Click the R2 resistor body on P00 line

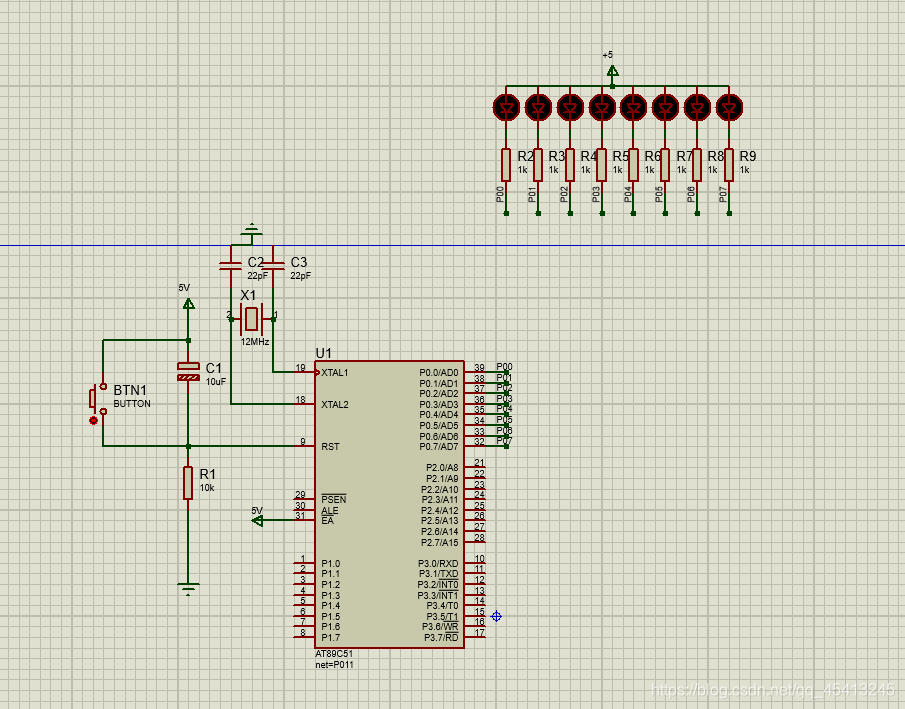506,165
